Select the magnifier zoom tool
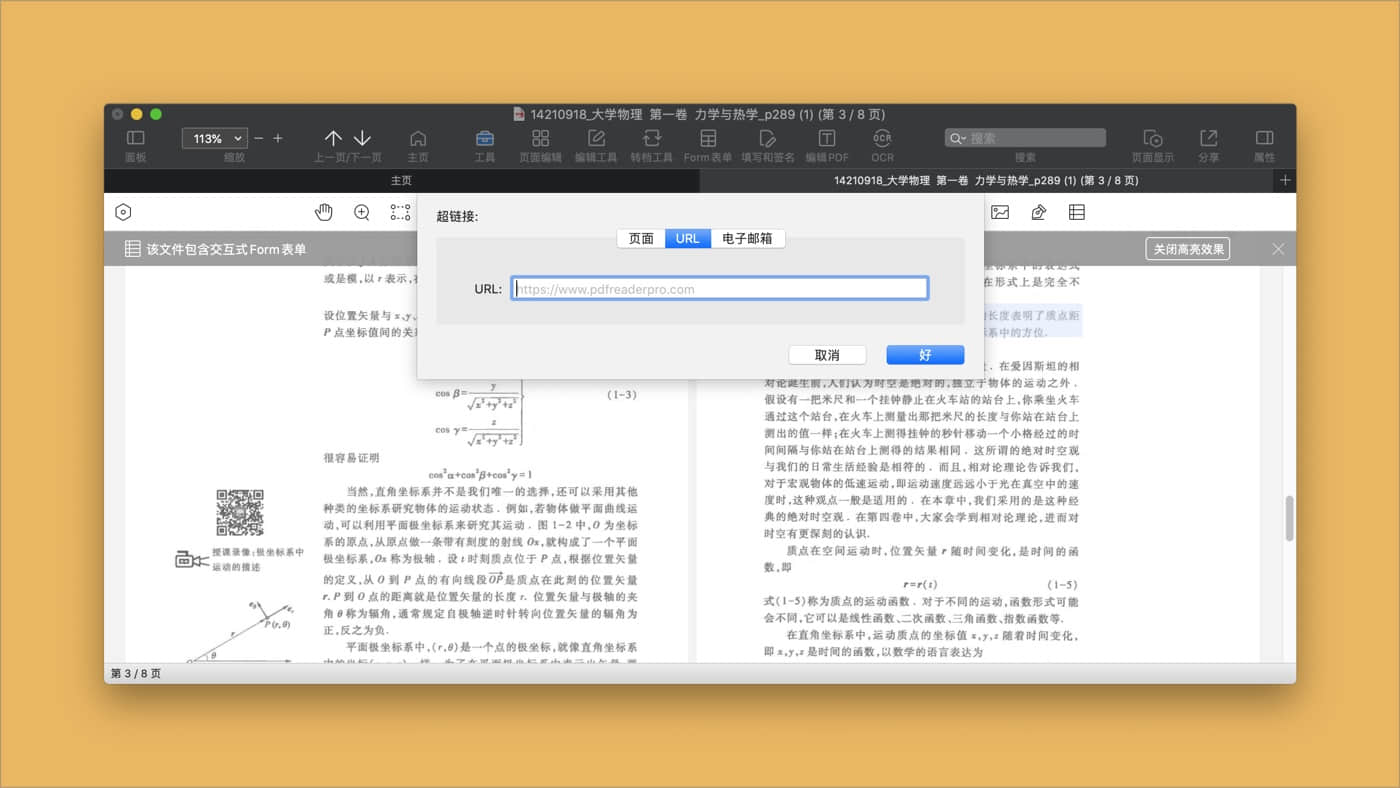The height and width of the screenshot is (788, 1400). point(362,212)
